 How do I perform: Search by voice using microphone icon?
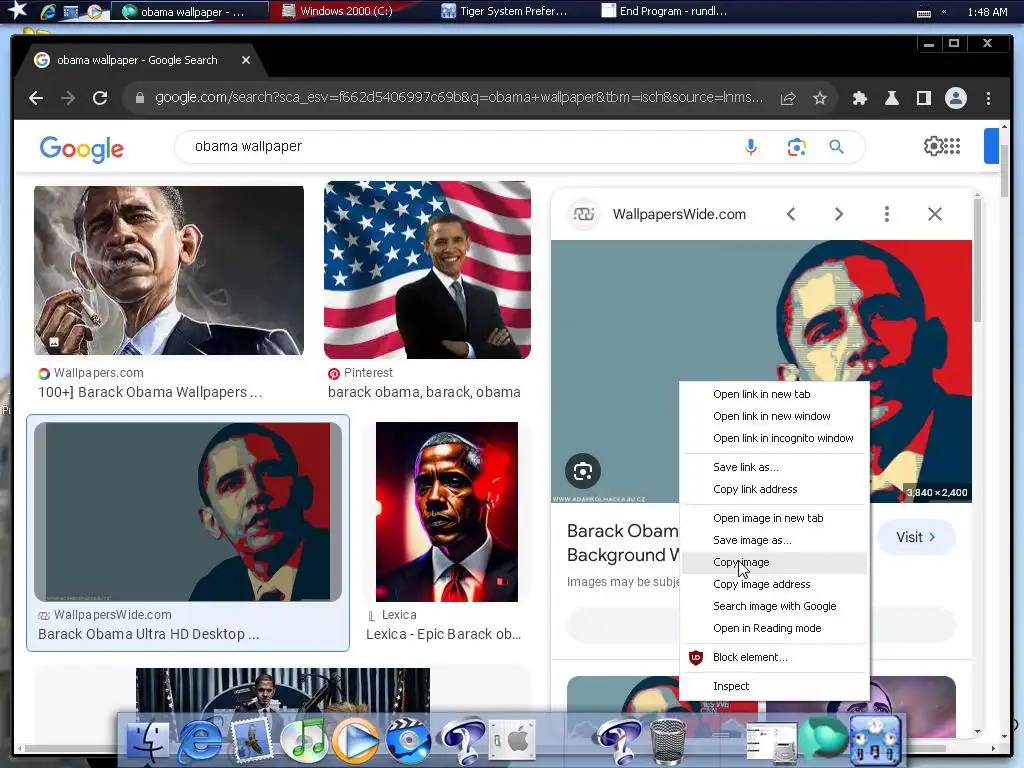coord(751,147)
